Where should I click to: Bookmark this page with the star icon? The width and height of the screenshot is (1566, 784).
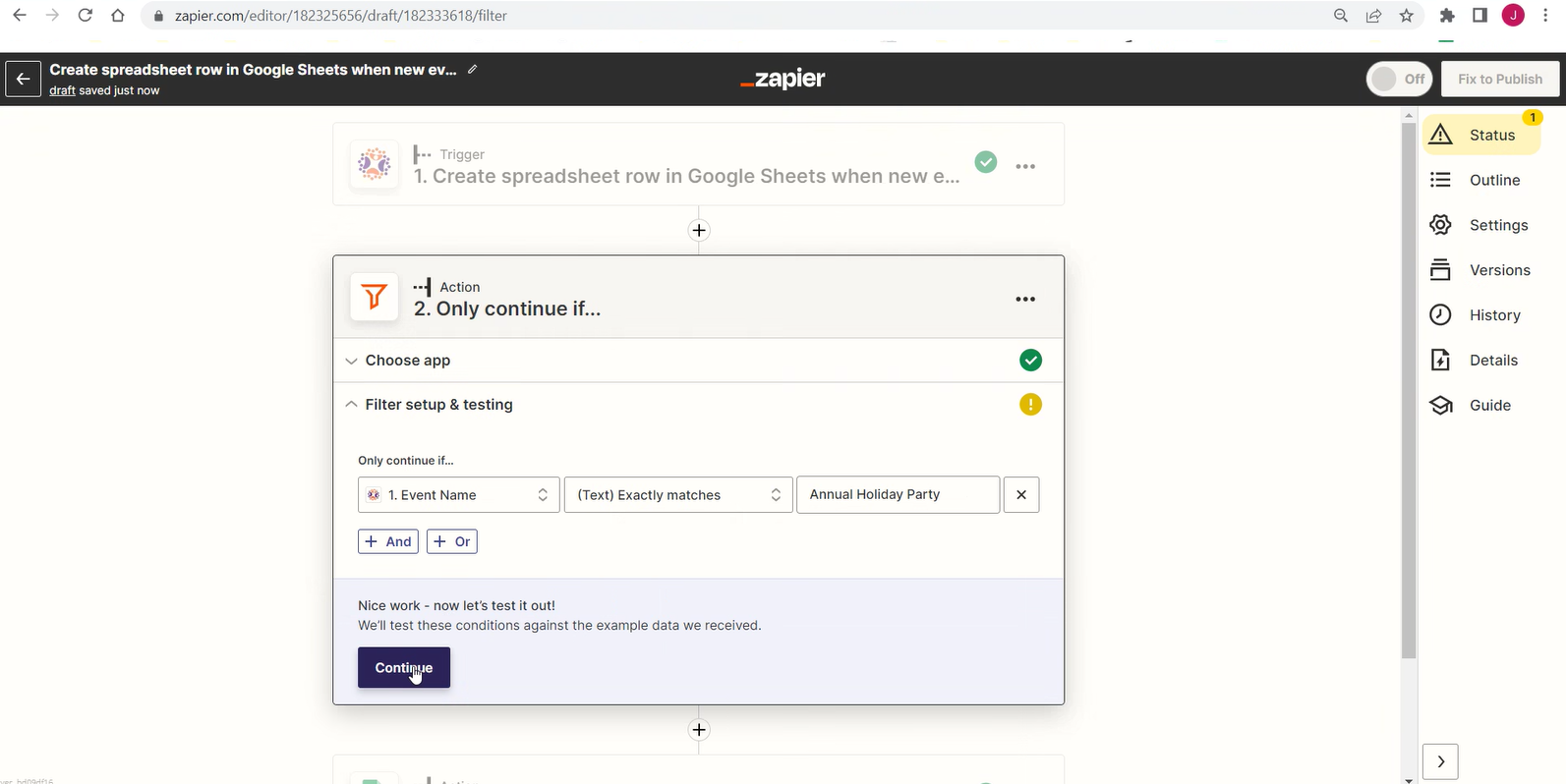[1407, 16]
